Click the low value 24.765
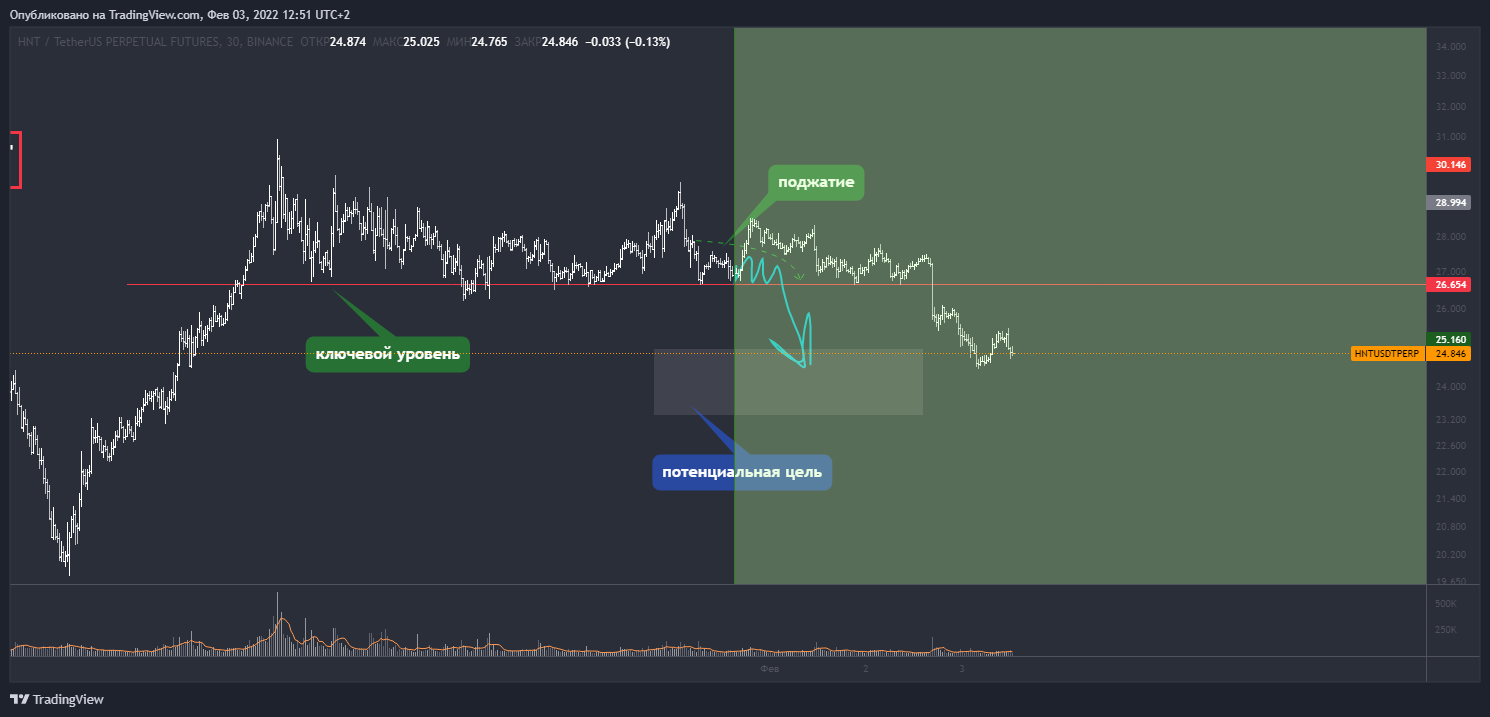 coord(490,42)
